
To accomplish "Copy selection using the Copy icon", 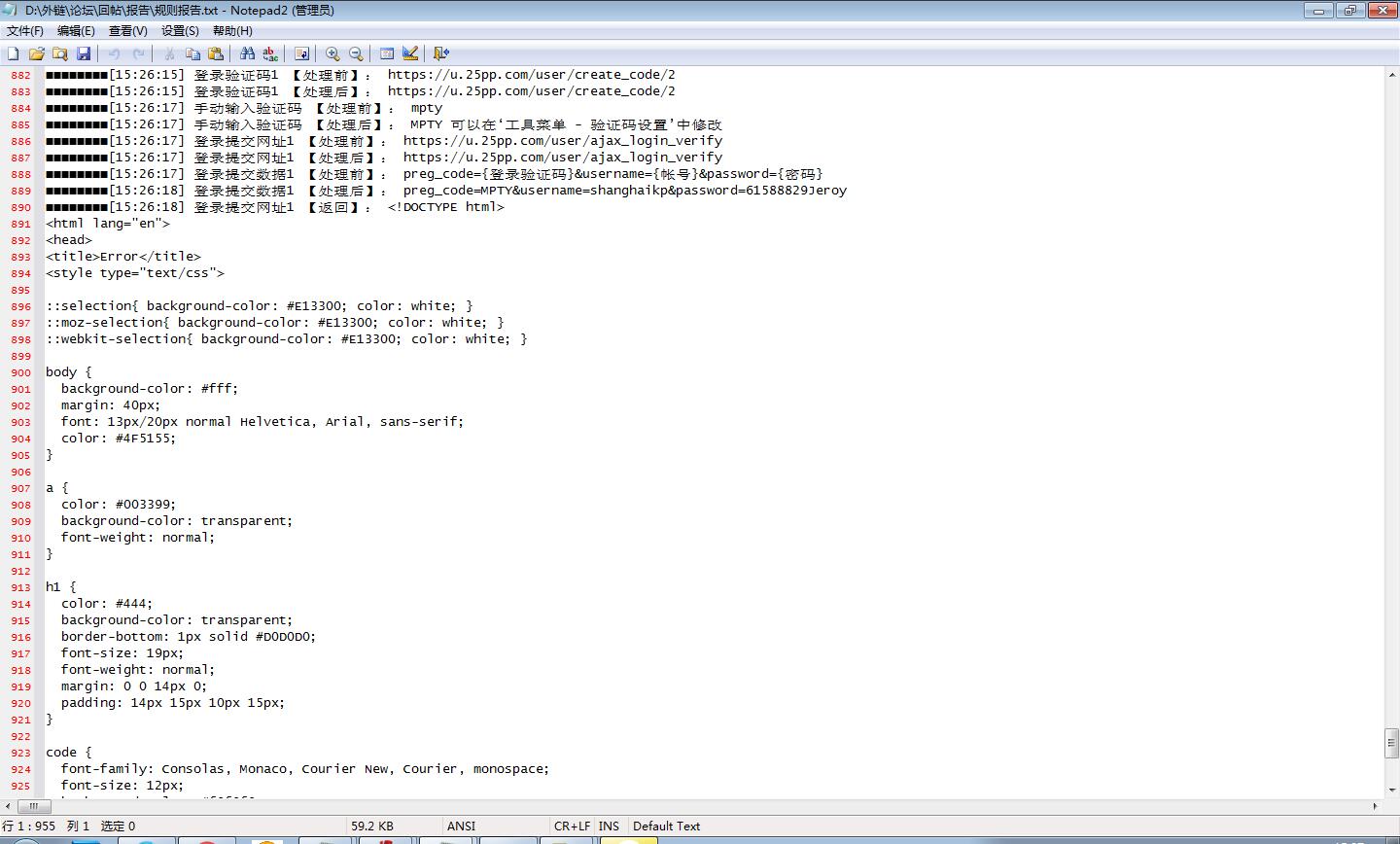I will coord(192,53).
